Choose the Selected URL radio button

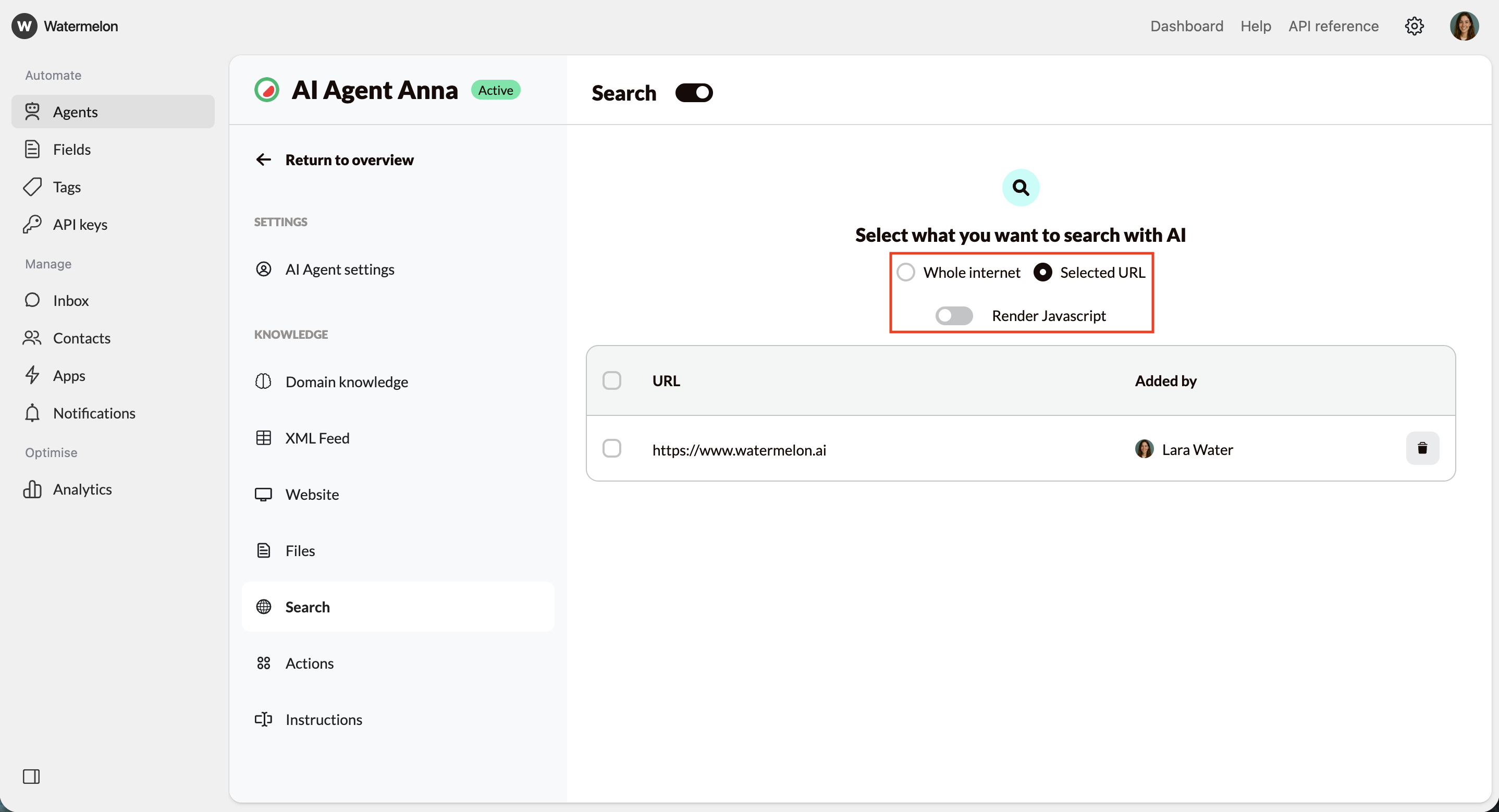(1043, 272)
